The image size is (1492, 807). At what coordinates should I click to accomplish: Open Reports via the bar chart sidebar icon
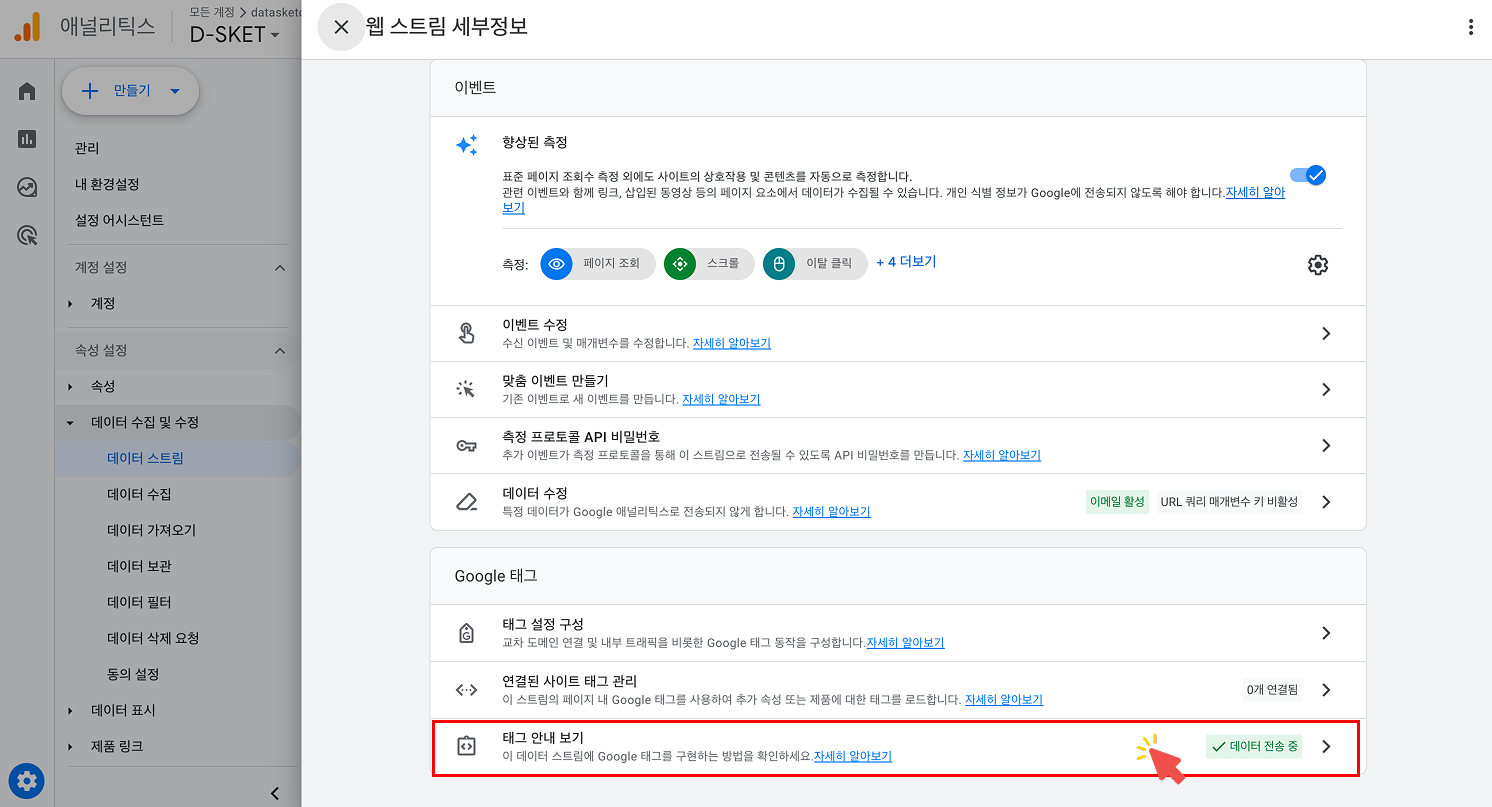(26, 138)
